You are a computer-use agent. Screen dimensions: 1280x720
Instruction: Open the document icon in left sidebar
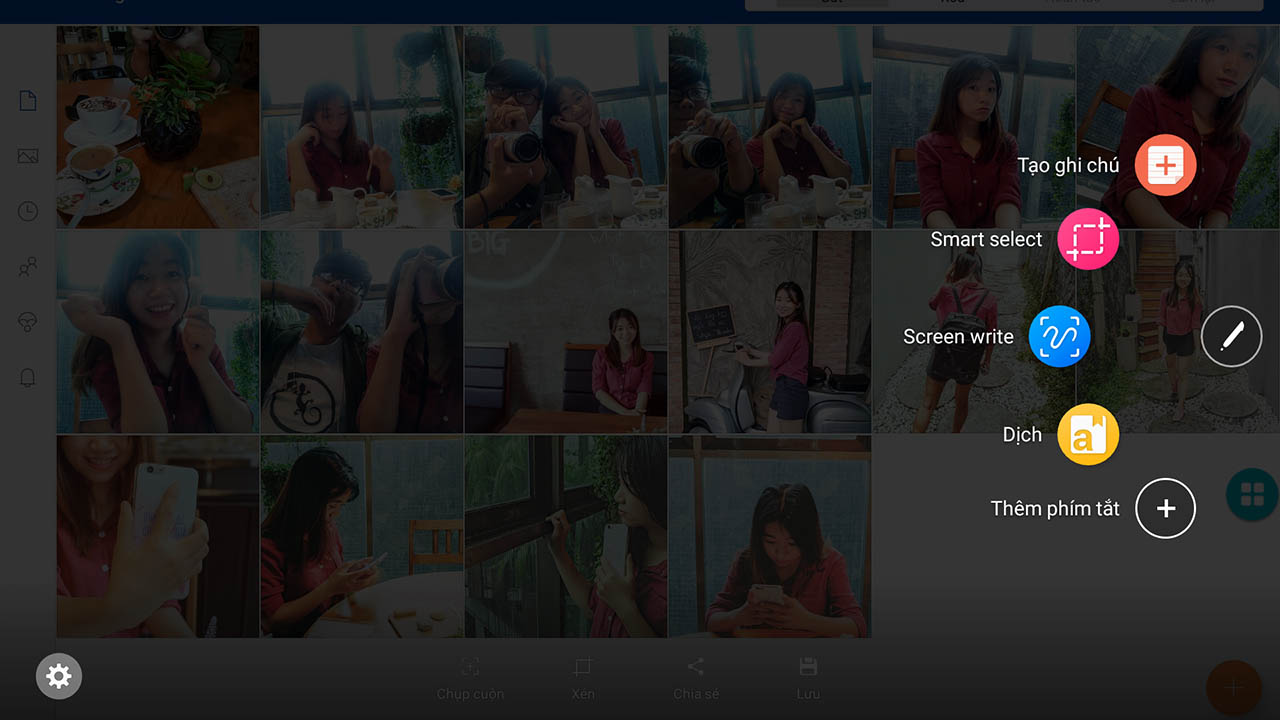click(x=28, y=101)
